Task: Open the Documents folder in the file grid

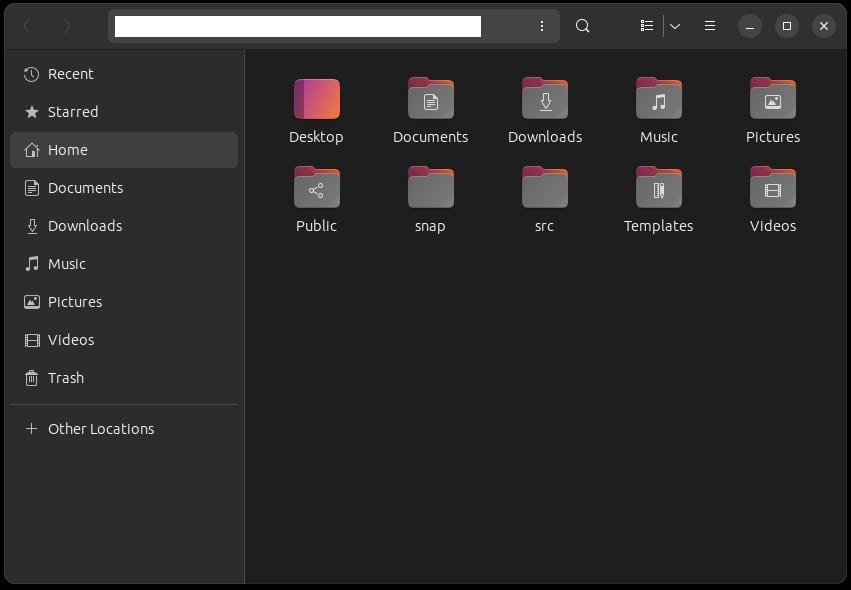Action: tap(430, 99)
